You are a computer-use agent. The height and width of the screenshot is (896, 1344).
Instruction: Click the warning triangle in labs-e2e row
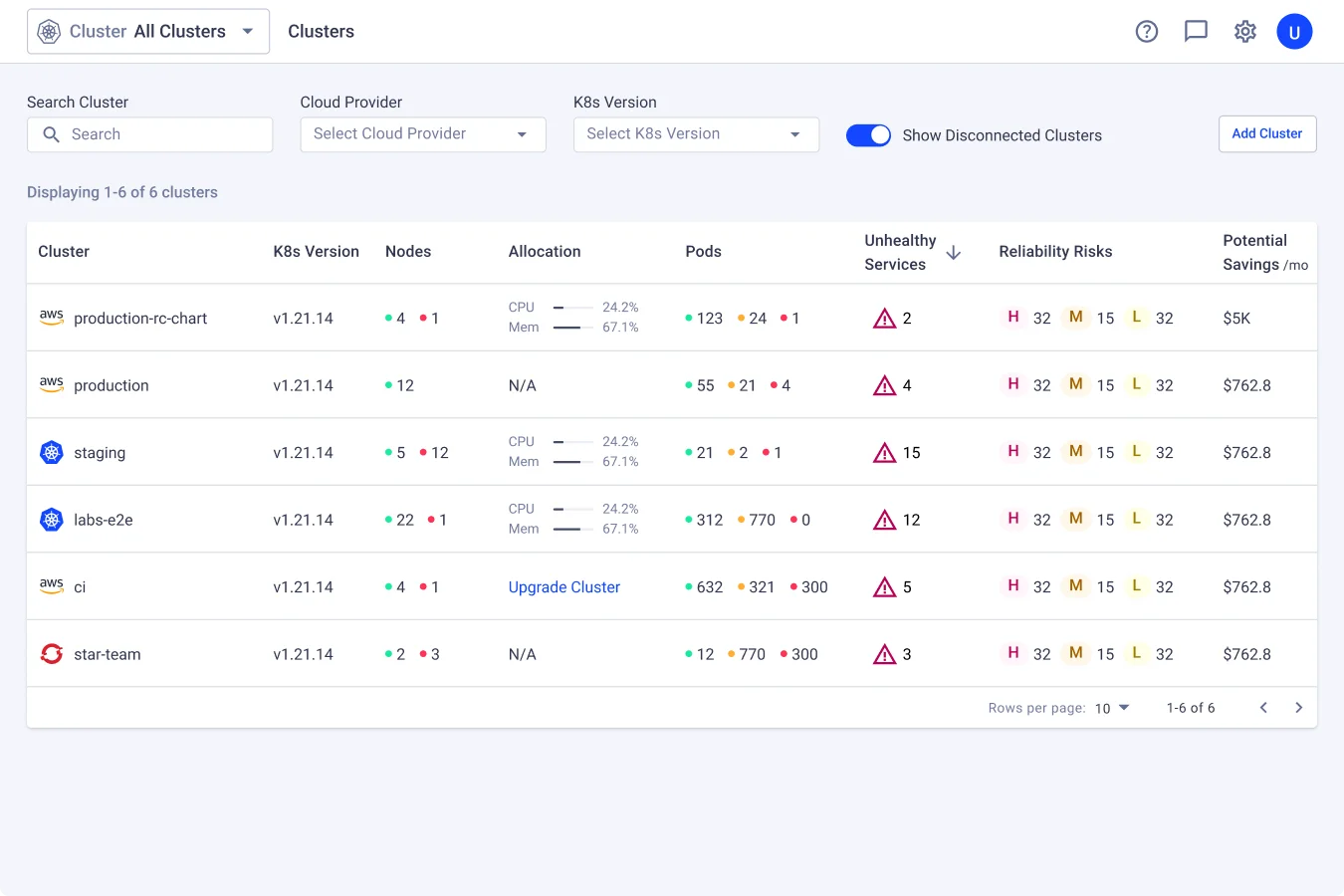tap(884, 520)
